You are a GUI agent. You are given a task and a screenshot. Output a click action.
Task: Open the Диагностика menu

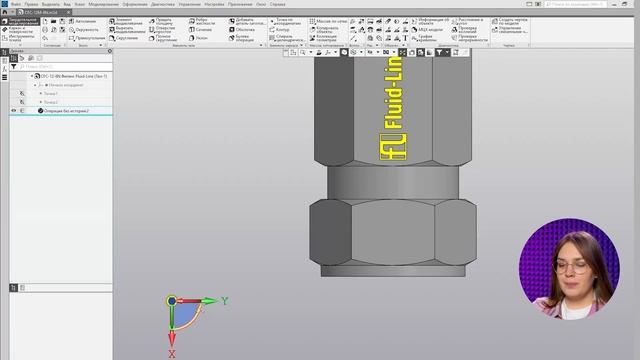(x=163, y=4)
